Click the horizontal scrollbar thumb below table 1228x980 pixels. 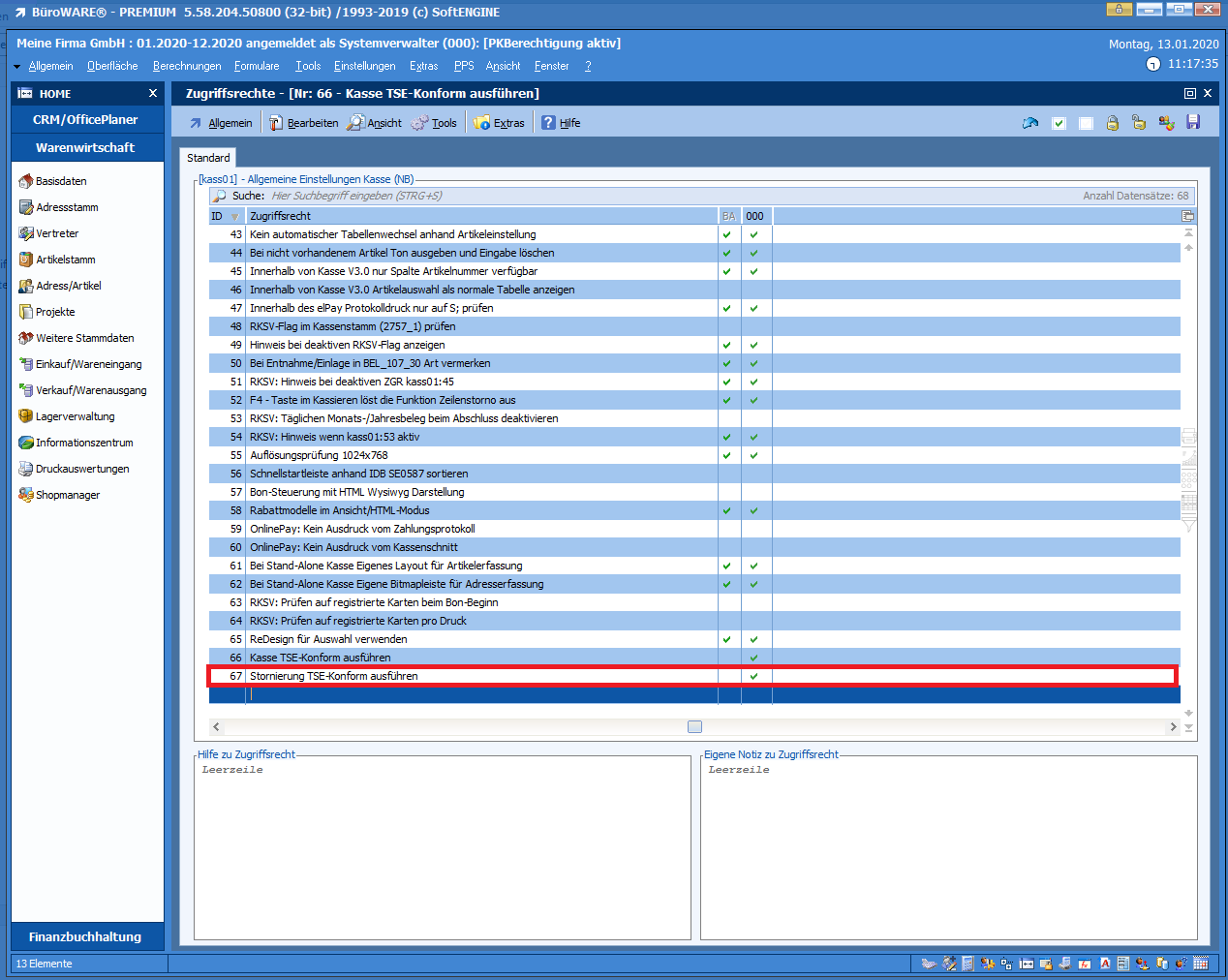point(694,727)
